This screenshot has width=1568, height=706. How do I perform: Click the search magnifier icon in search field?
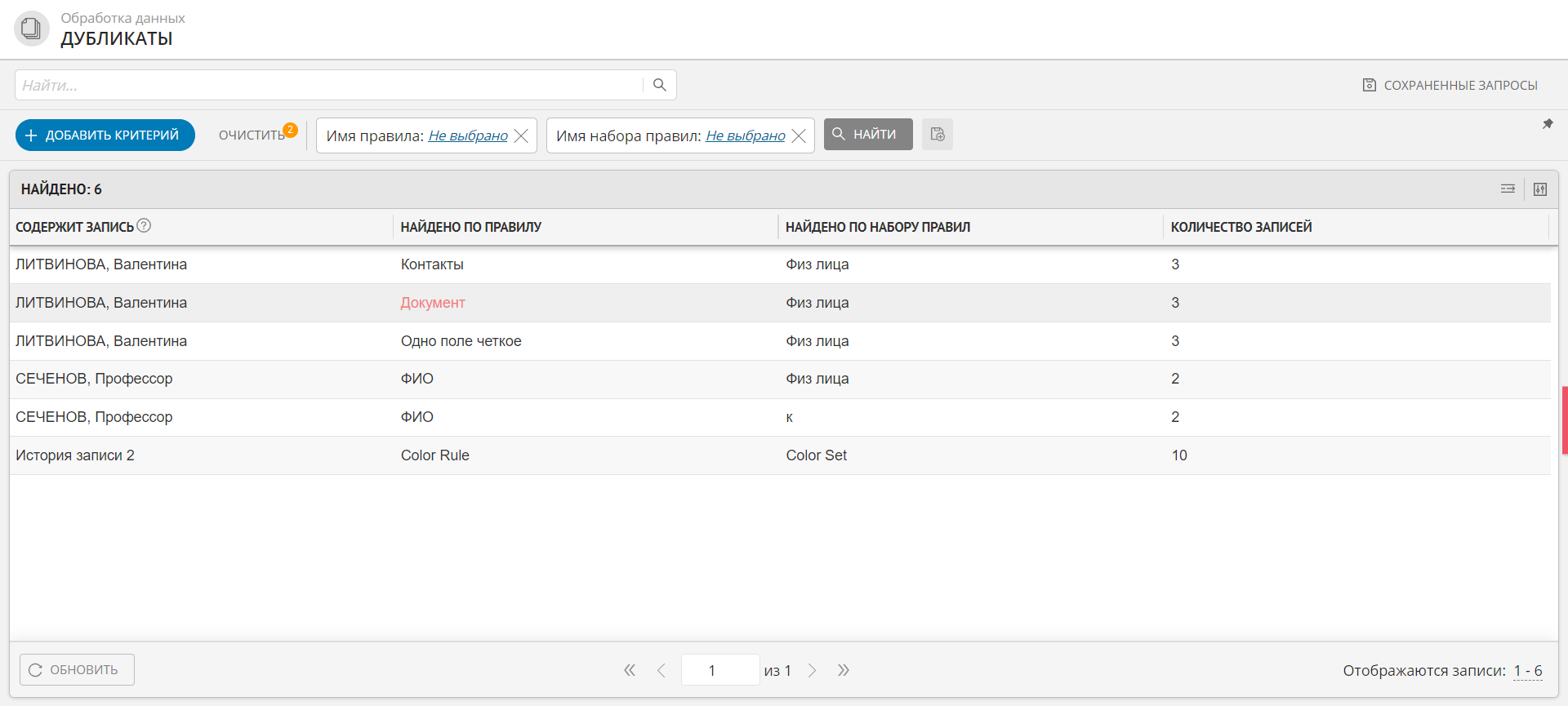pos(660,85)
